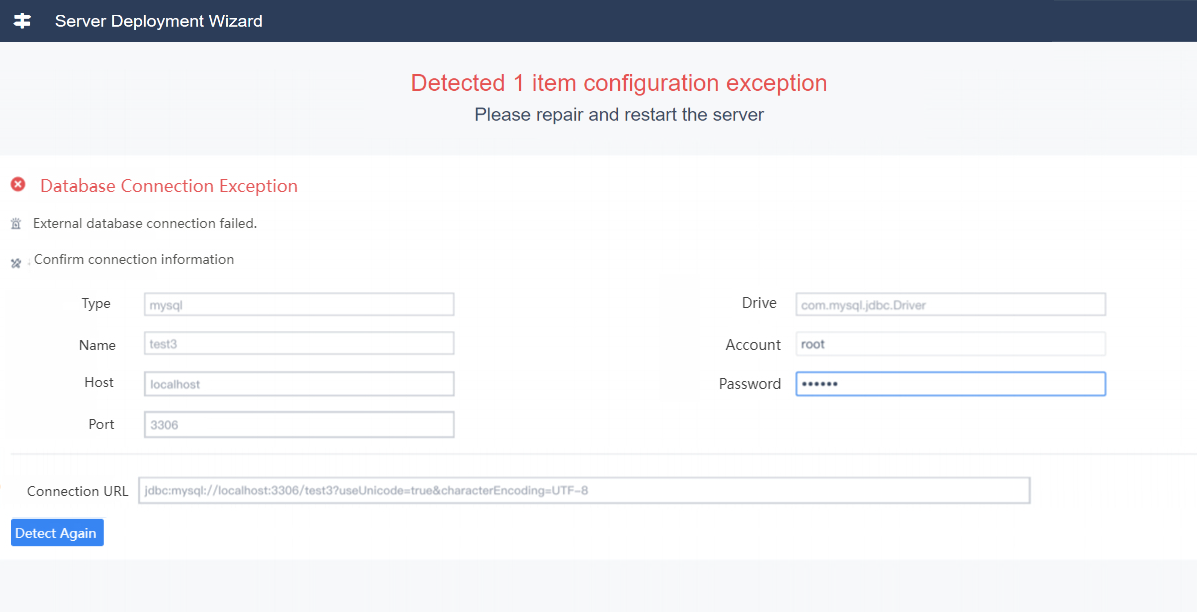1197x612 pixels.
Task: Click the signpost logo icon in header
Action: pyautogui.click(x=23, y=21)
